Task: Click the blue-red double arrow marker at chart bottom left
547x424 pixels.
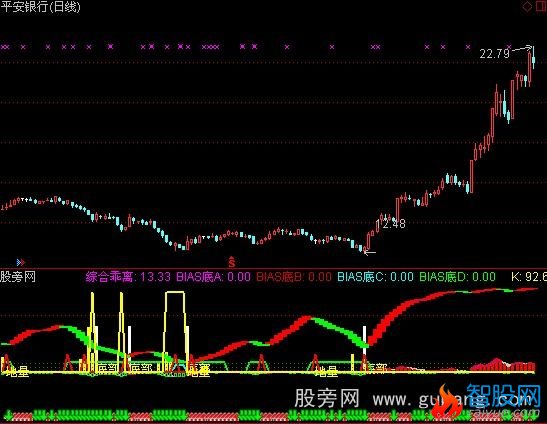Action: [21, 262]
